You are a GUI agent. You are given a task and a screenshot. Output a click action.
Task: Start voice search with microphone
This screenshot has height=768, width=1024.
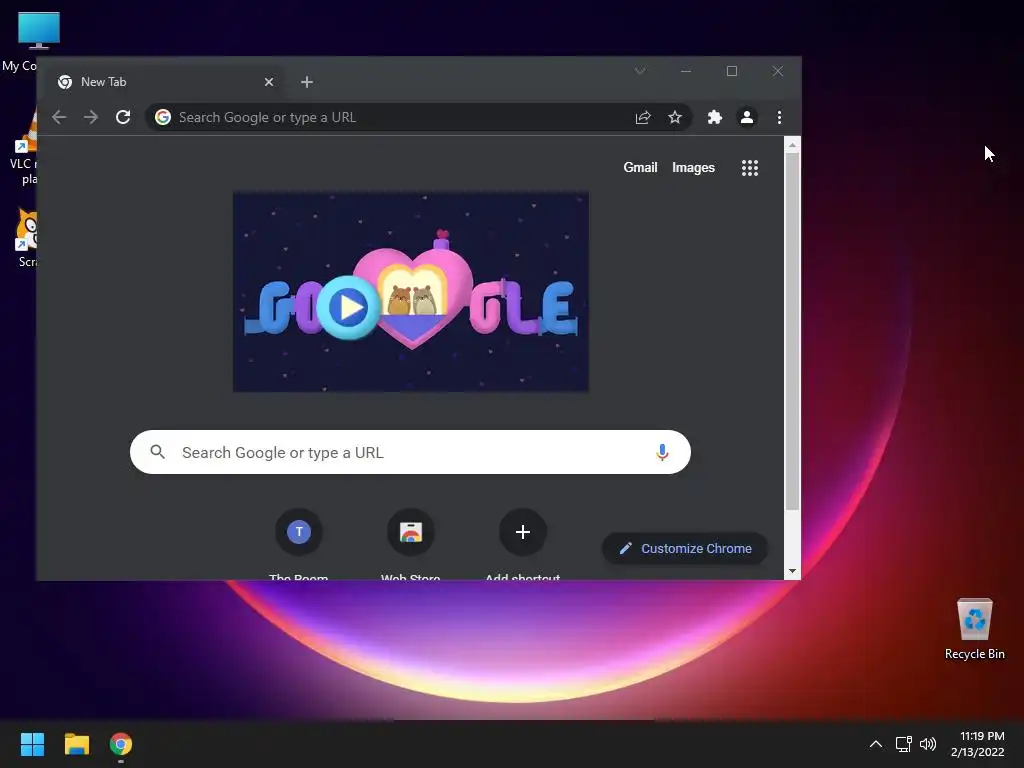pyautogui.click(x=662, y=453)
